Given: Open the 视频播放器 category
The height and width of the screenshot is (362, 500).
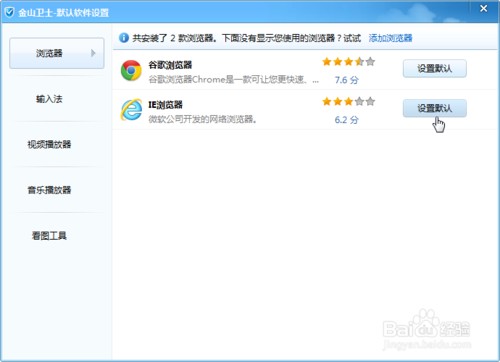Looking at the screenshot, I should click(49, 144).
